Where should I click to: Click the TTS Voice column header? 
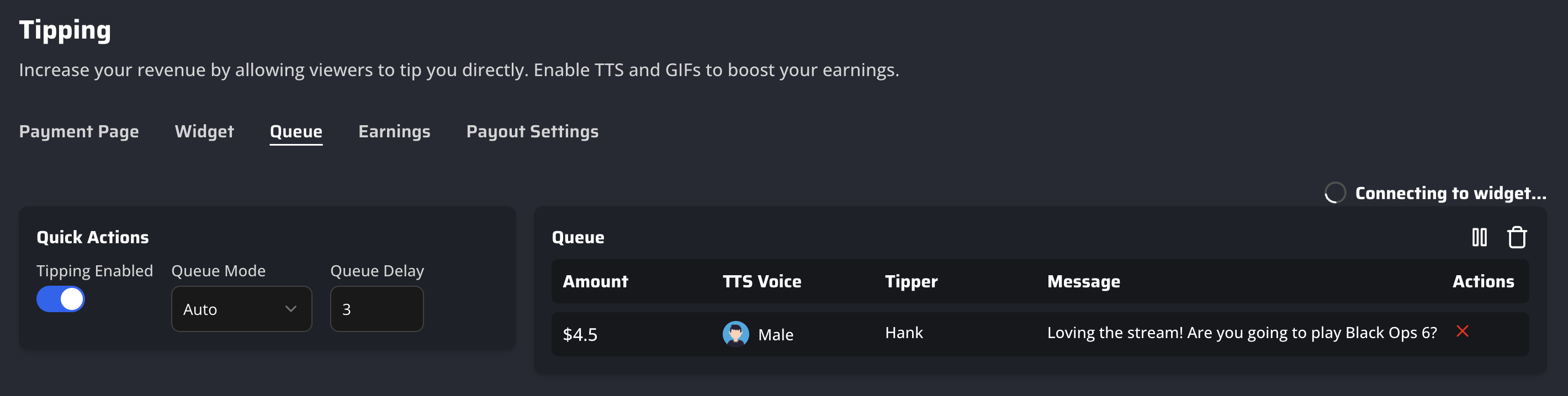tap(761, 282)
